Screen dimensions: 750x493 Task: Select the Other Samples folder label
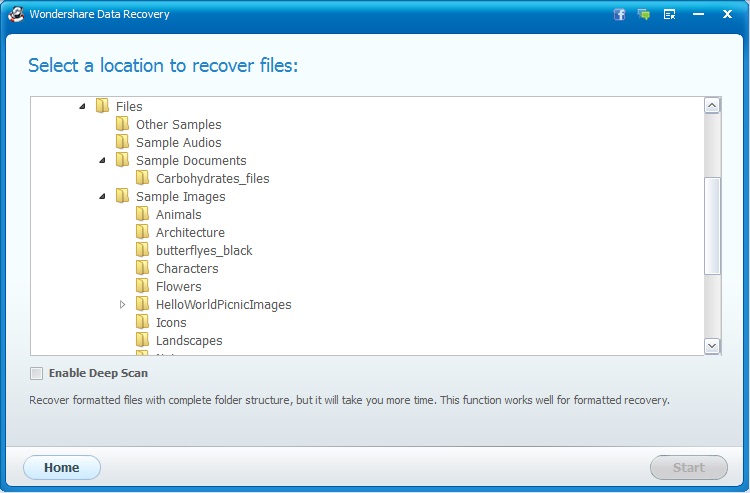pyautogui.click(x=178, y=124)
